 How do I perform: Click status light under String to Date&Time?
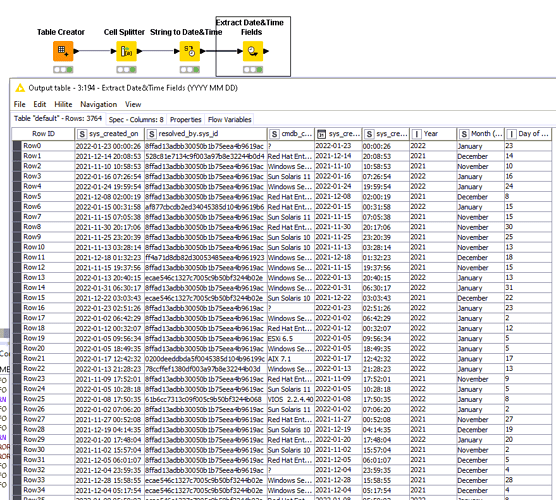coord(190,70)
